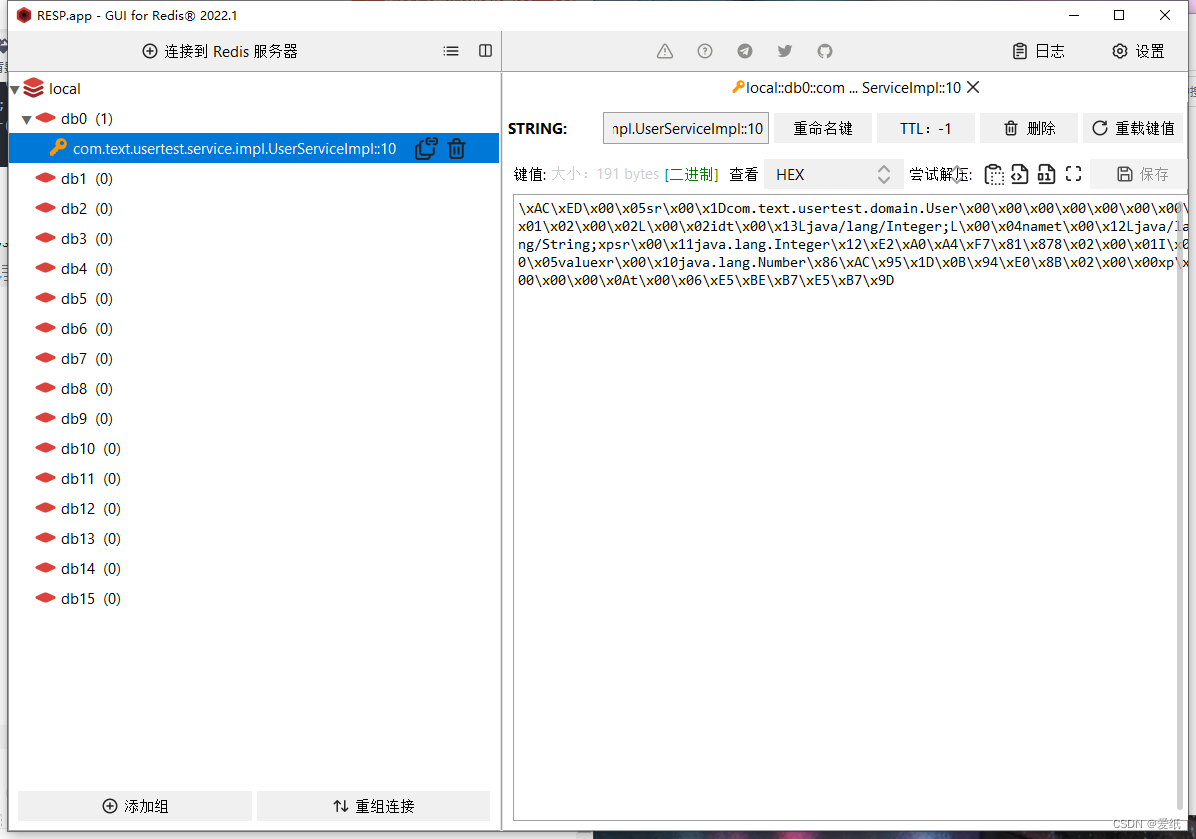Image resolution: width=1196 pixels, height=839 pixels.
Task: Collapse the db0 database node
Action: pos(27,118)
